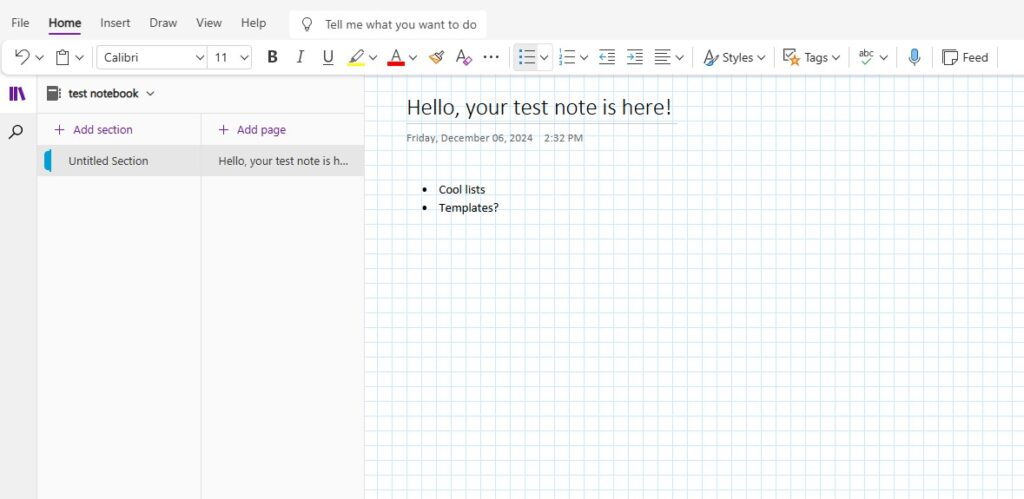Expand spelling options arrow
Image resolution: width=1024 pixels, height=499 pixels.
884,57
